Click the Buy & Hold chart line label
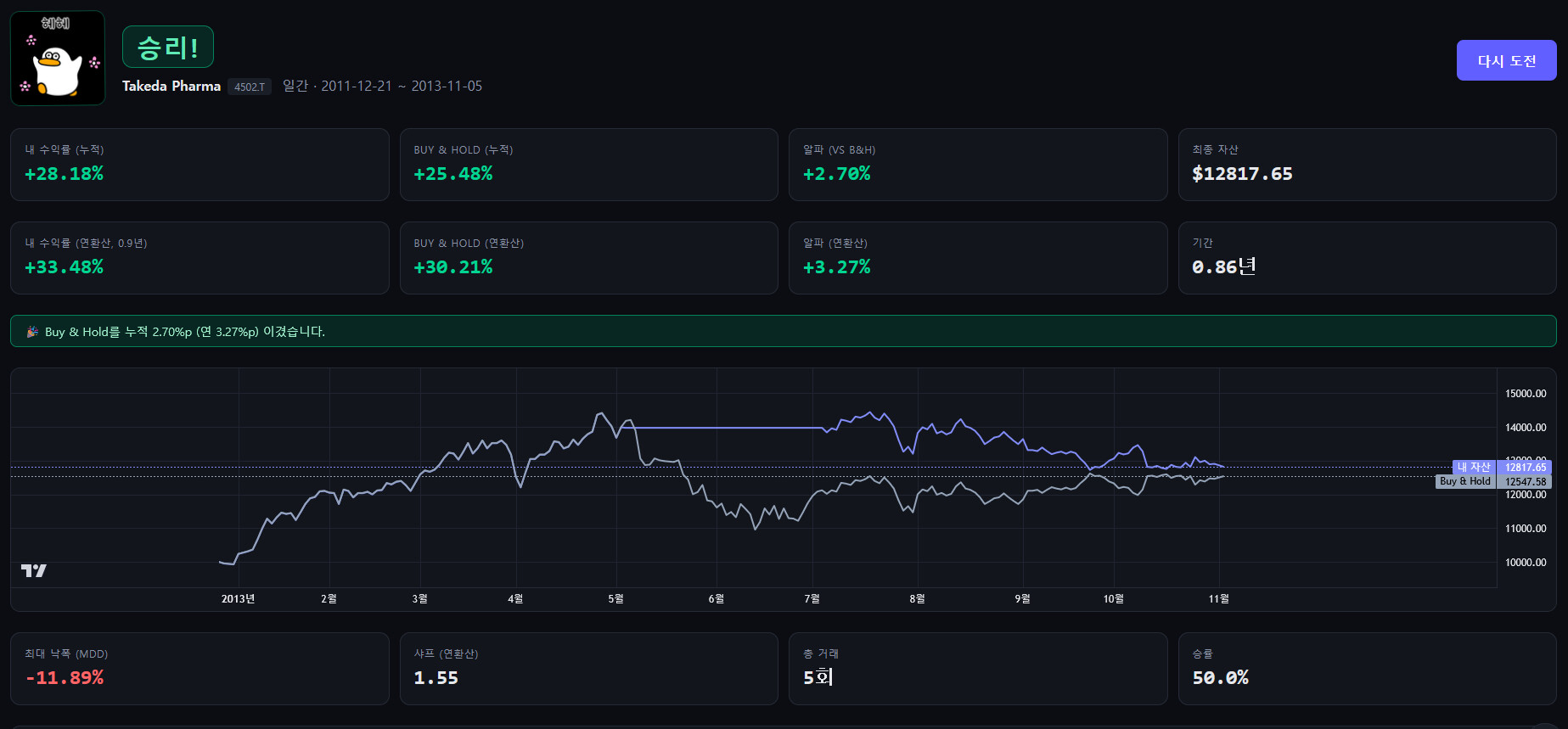The height and width of the screenshot is (729, 1568). click(x=1464, y=481)
